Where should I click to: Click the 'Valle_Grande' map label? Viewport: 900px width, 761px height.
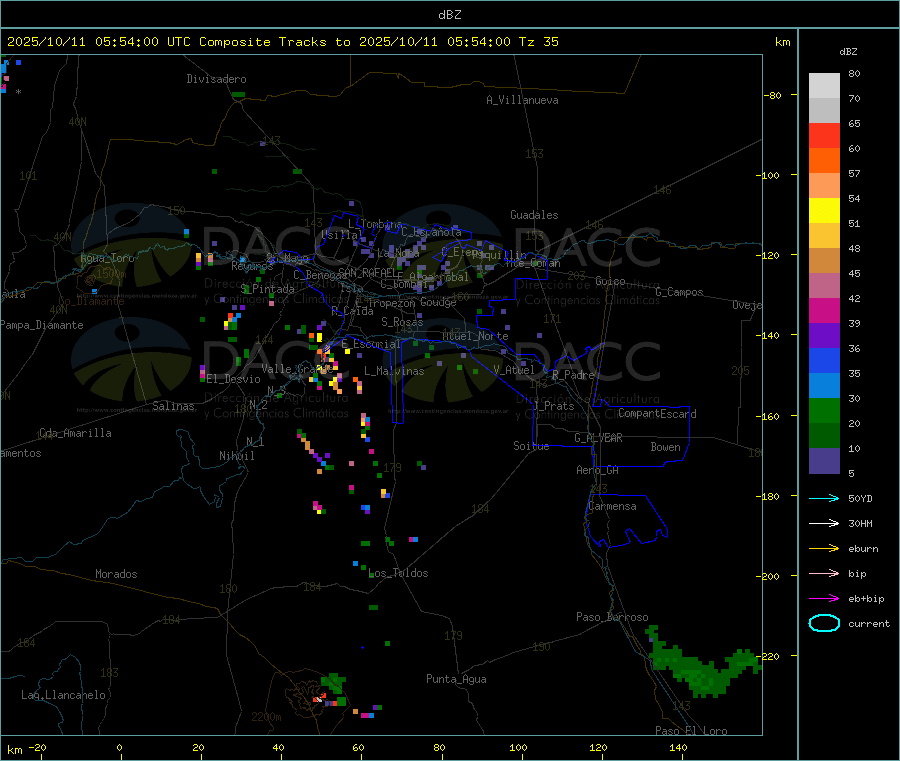click(x=297, y=369)
